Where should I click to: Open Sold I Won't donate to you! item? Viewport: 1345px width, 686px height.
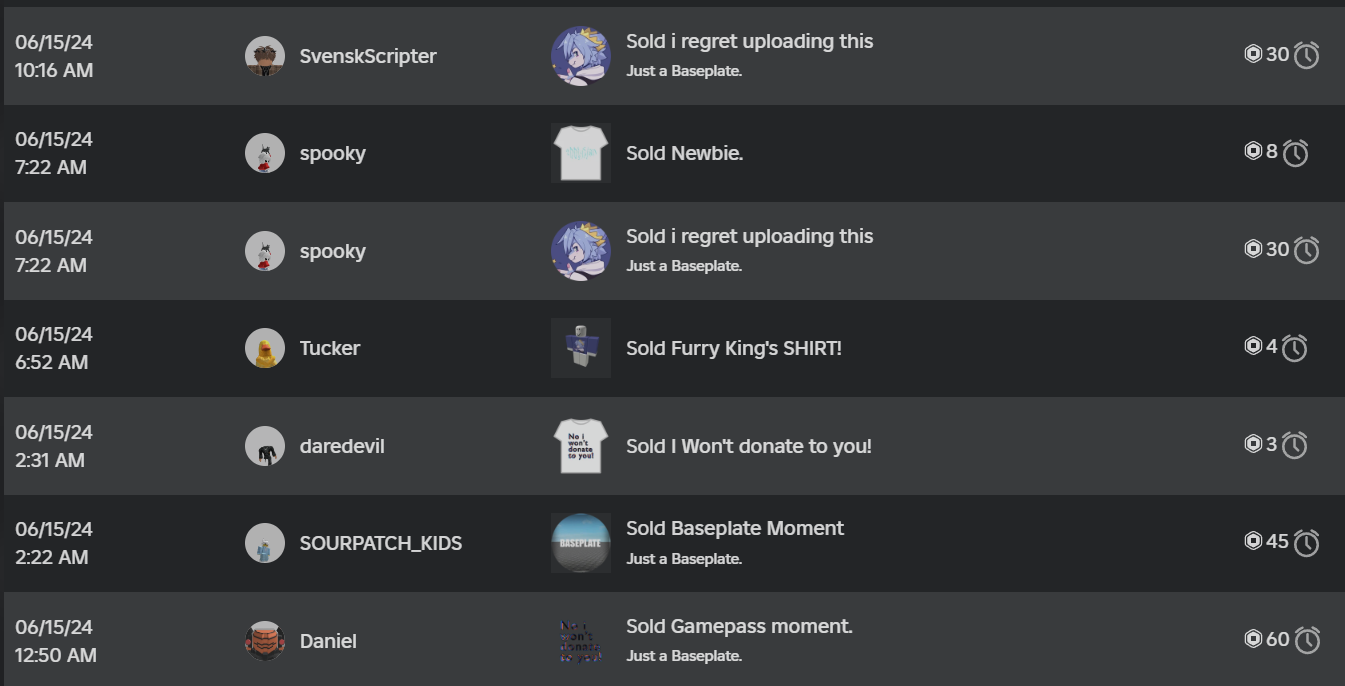pyautogui.click(x=749, y=446)
